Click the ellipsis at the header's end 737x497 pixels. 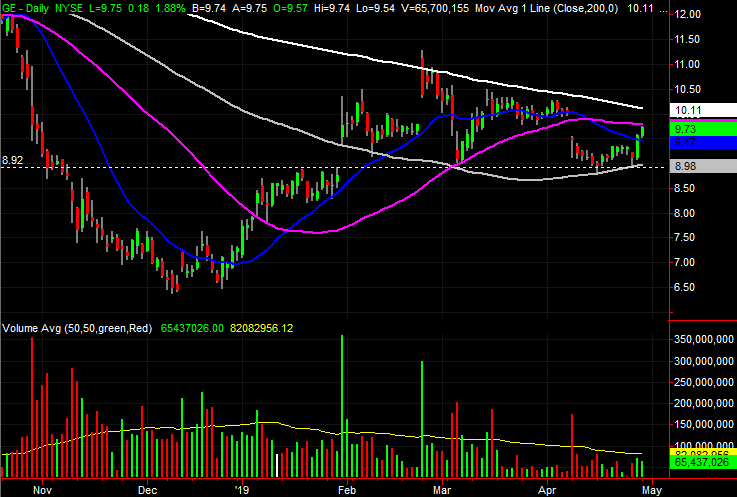pos(663,9)
